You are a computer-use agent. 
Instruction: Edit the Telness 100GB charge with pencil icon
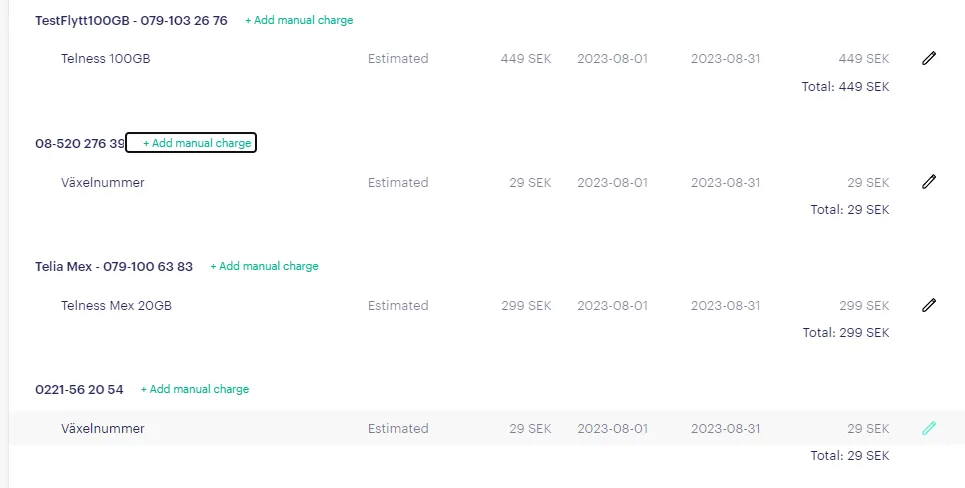929,58
